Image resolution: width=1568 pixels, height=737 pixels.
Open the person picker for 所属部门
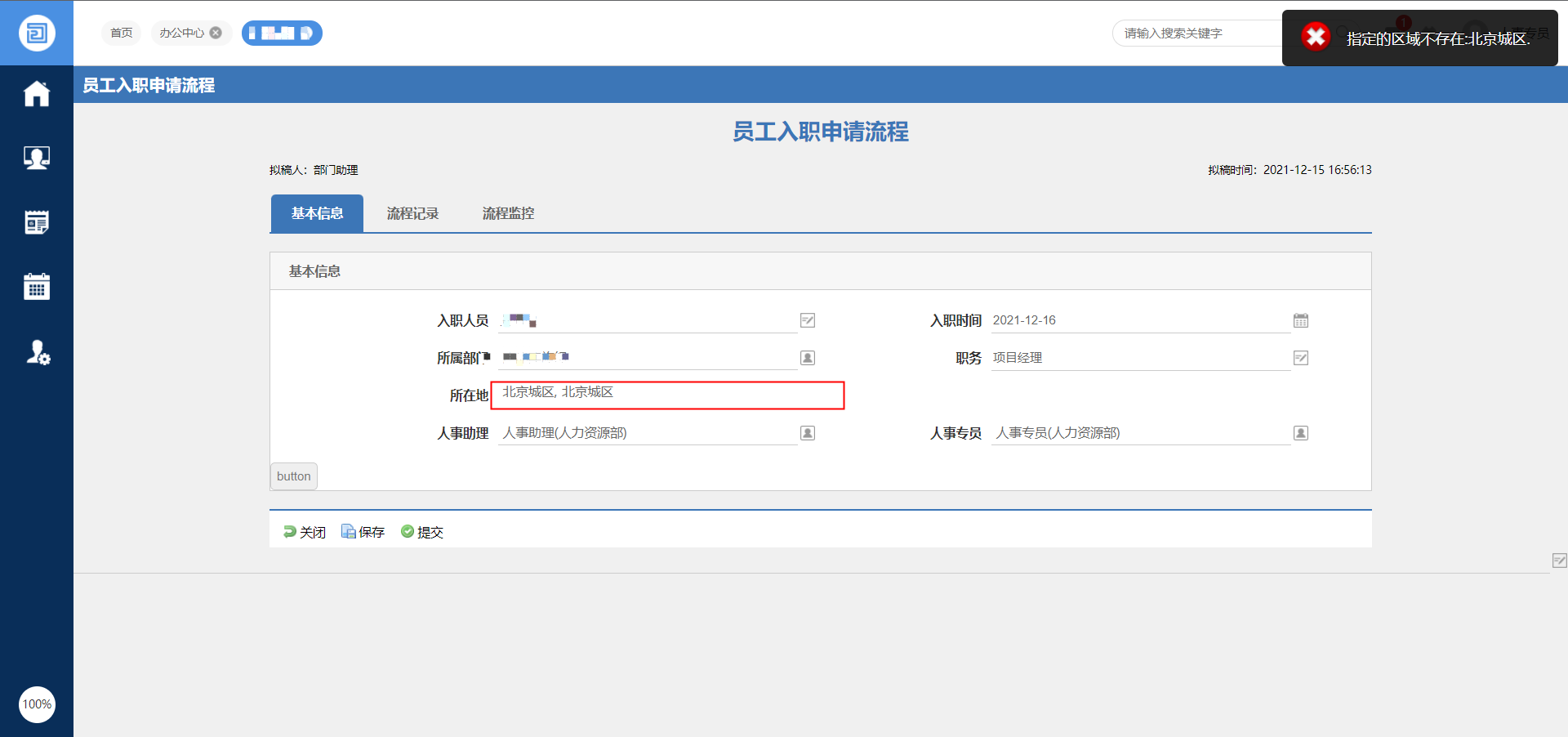click(808, 358)
